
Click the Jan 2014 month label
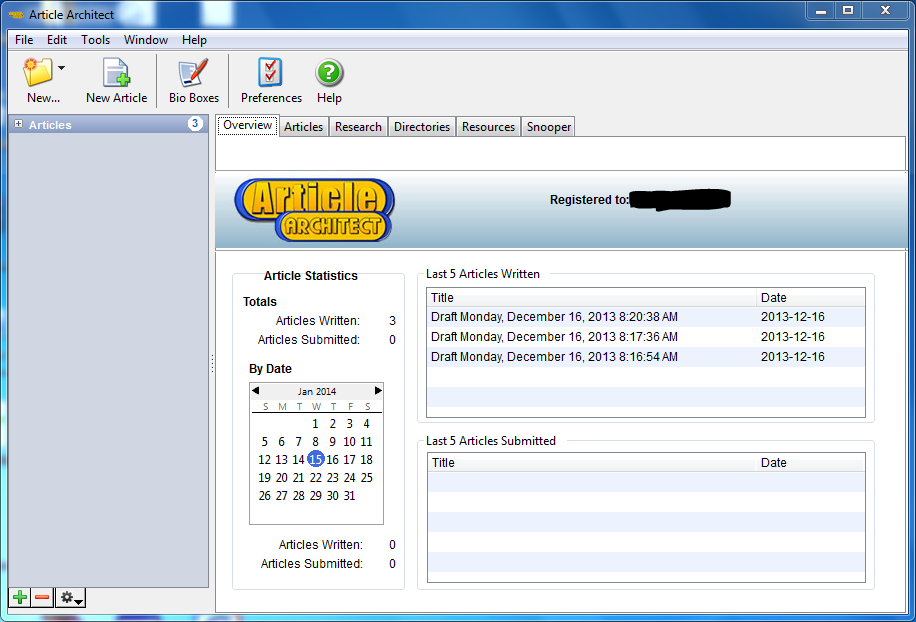(317, 391)
